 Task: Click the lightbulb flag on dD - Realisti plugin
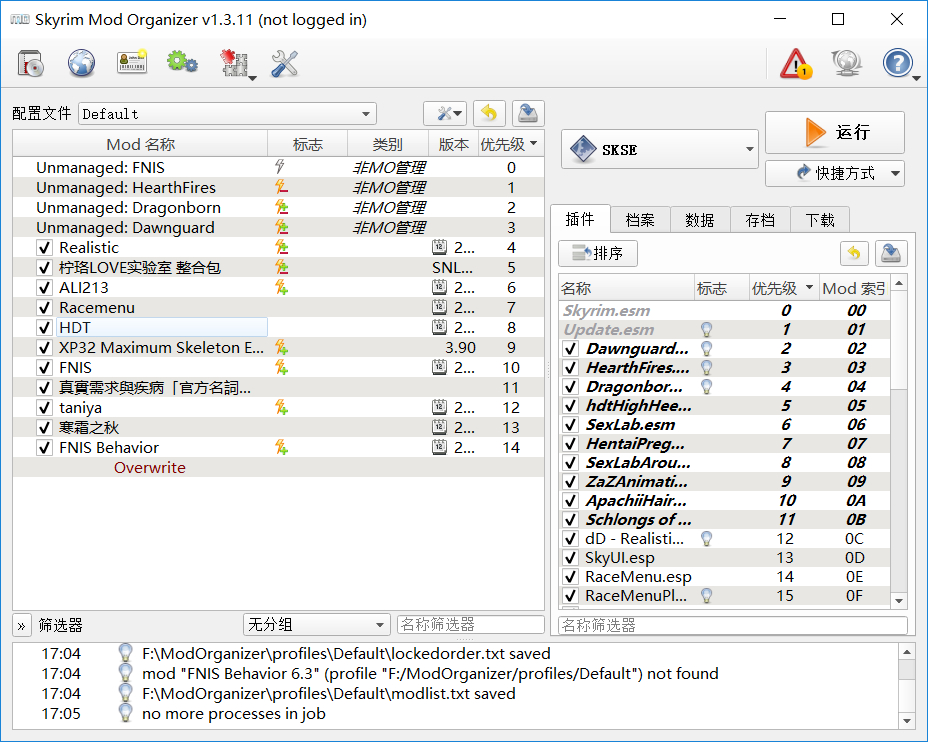[706, 538]
